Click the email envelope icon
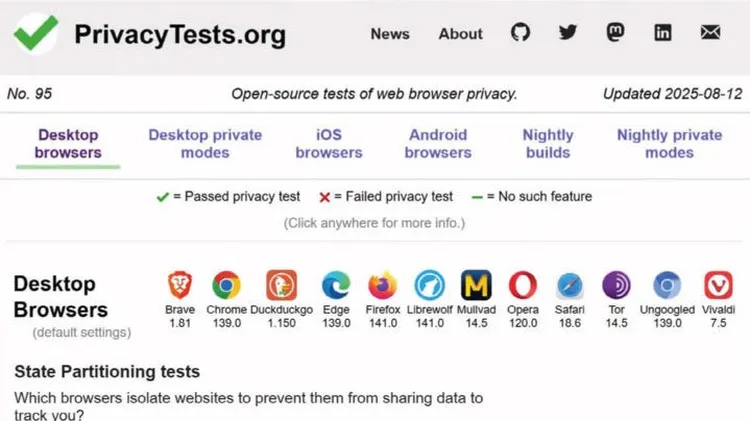 tap(710, 33)
